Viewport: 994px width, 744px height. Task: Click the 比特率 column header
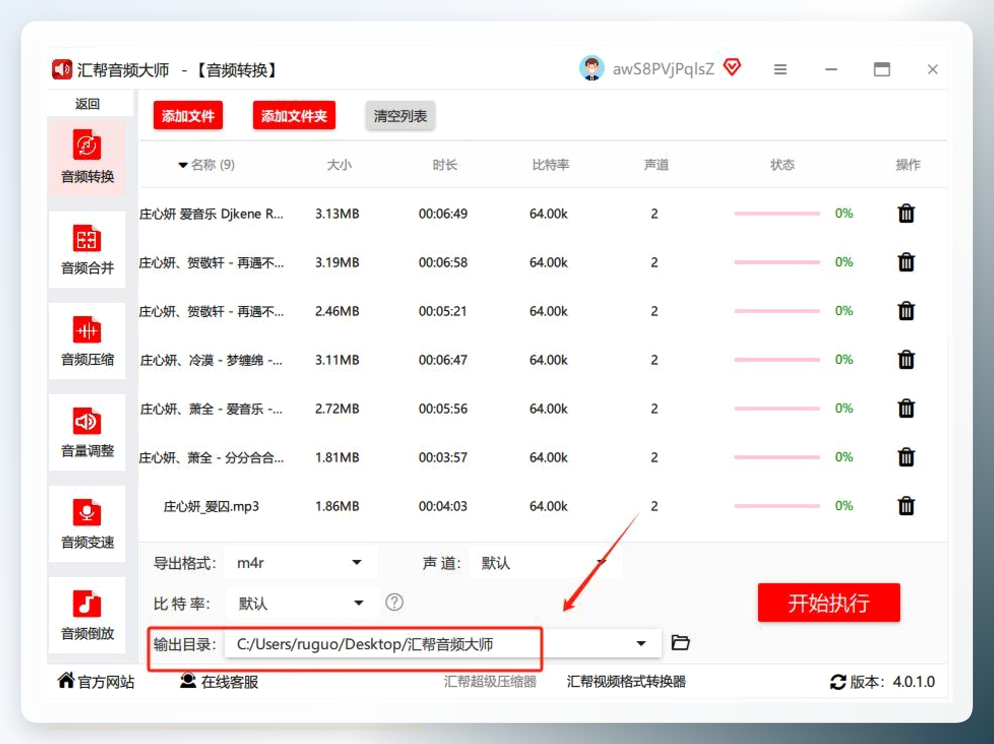[550, 165]
